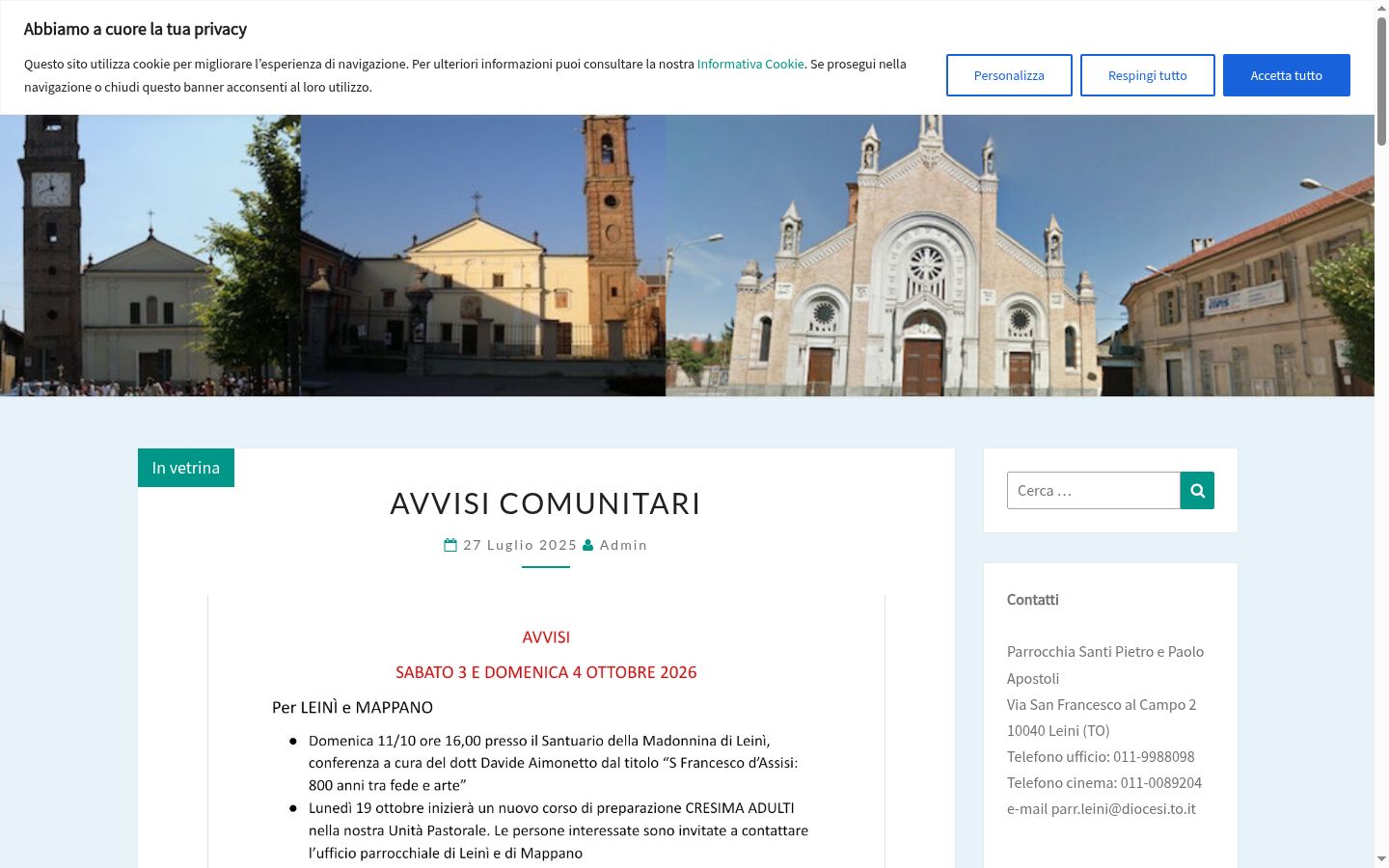
Task: Click 'SABATO 3 E DOMENICA 4 OTTOBRE 2026' heading
Action: (546, 672)
